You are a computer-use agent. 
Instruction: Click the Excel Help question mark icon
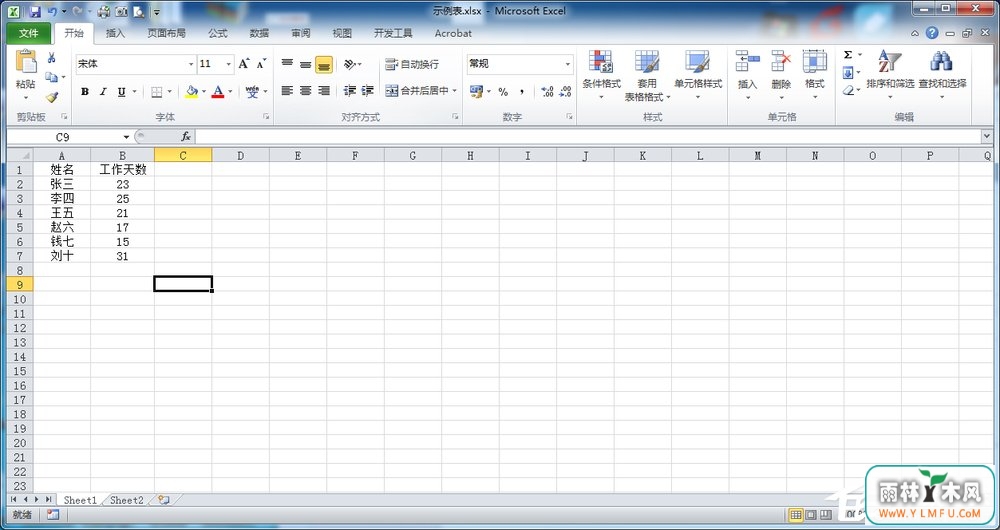[932, 33]
